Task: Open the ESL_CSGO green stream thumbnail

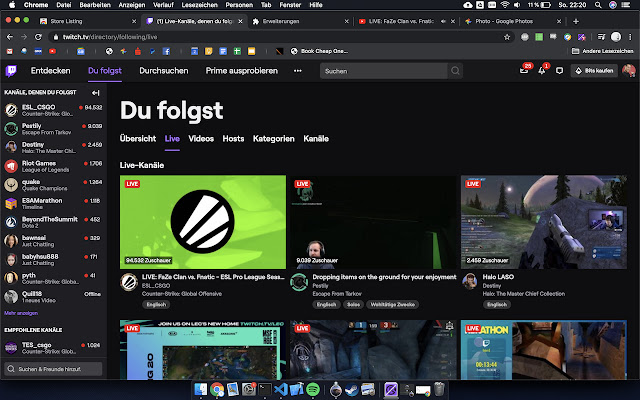Action: (203, 222)
